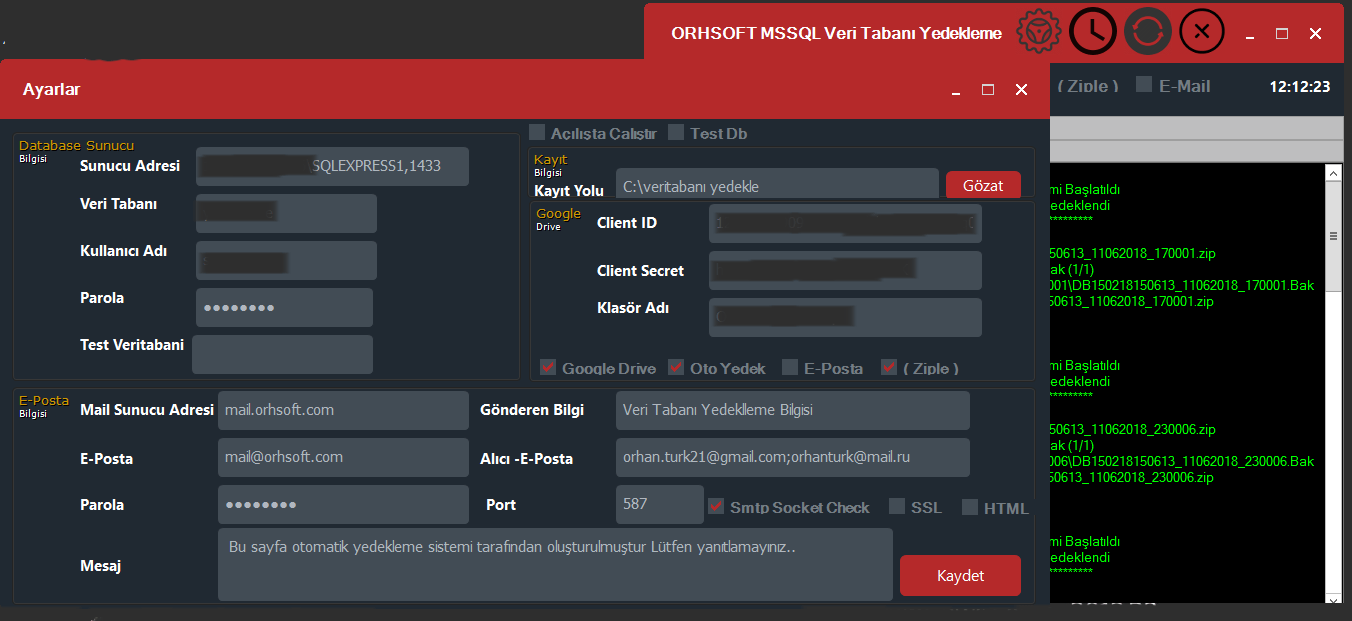Save settings with the Kaydet button
The height and width of the screenshot is (621, 1352).
[960, 575]
